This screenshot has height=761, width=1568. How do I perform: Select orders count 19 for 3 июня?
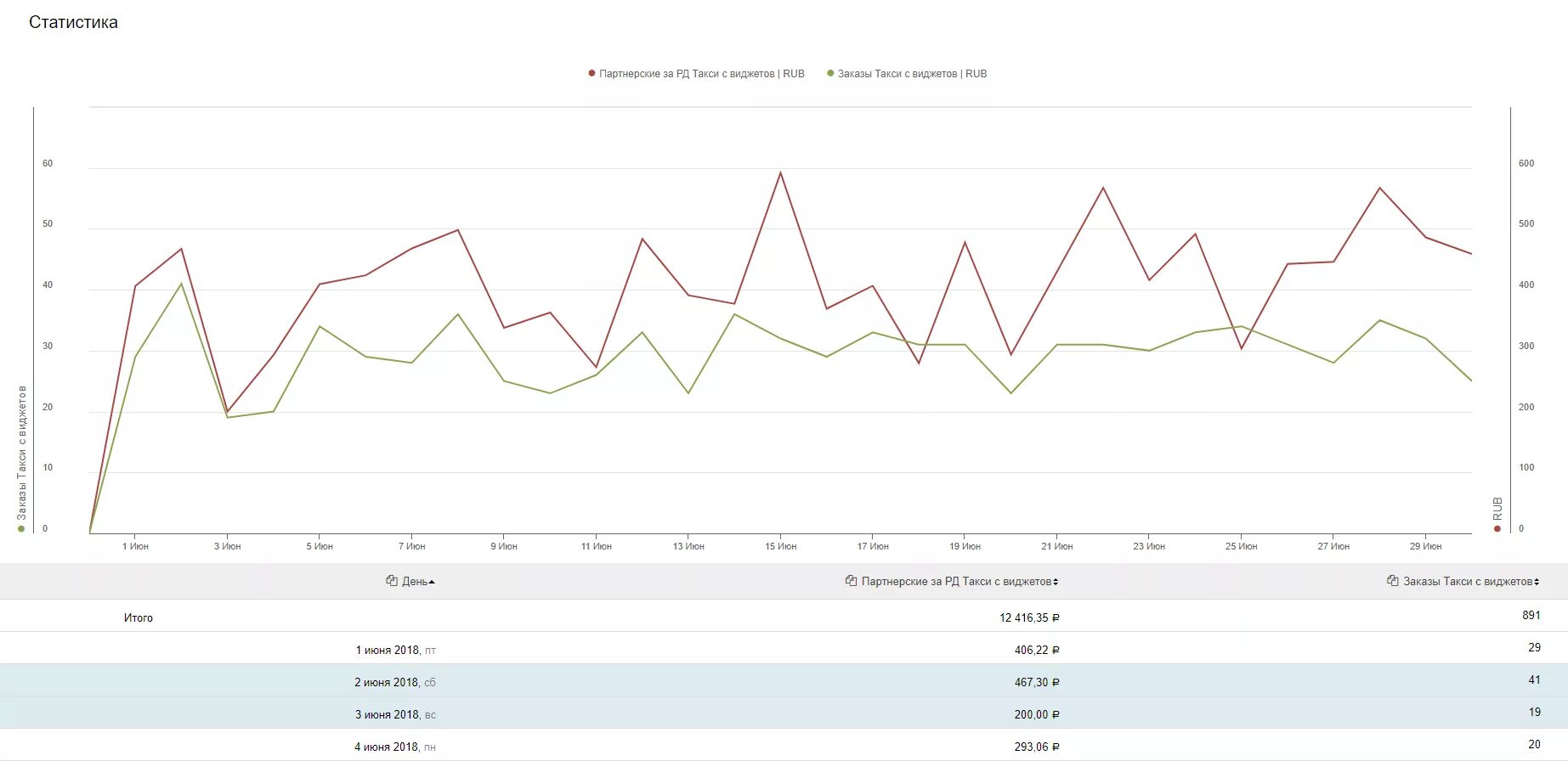(x=1534, y=713)
